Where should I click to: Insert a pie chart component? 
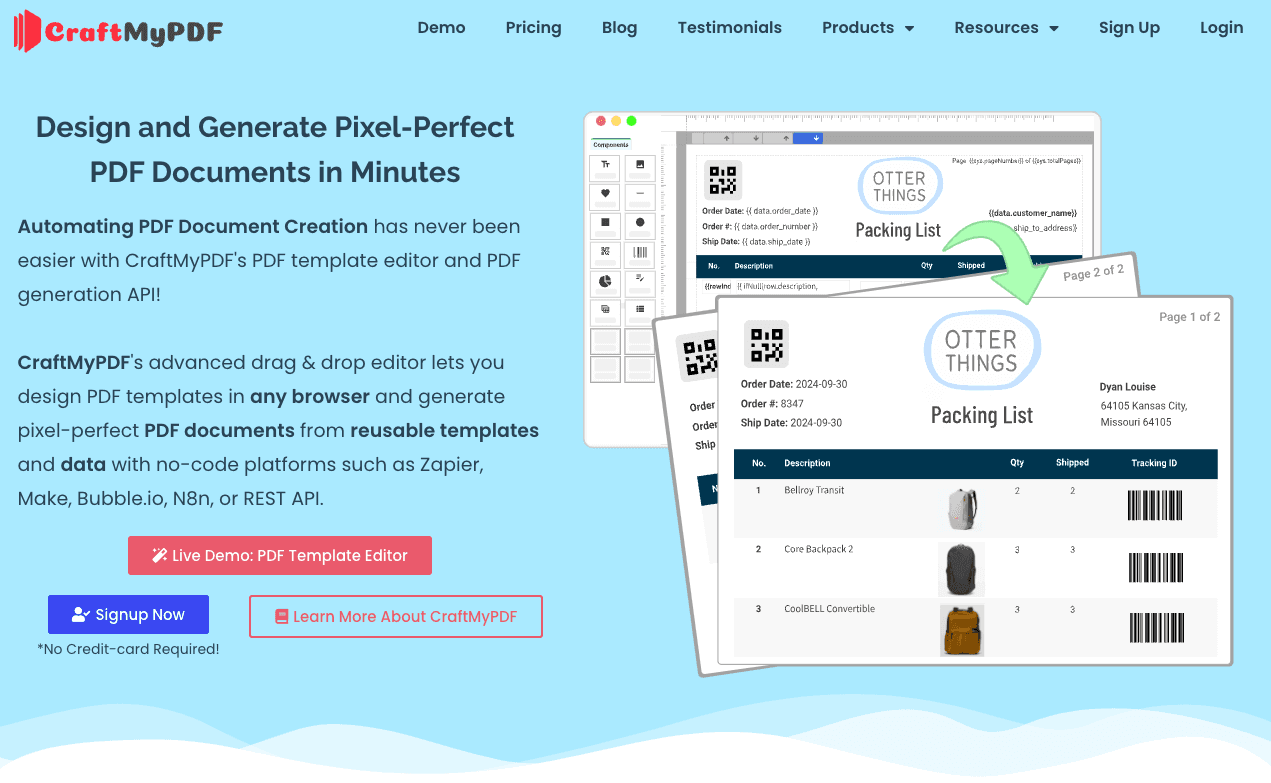click(604, 280)
